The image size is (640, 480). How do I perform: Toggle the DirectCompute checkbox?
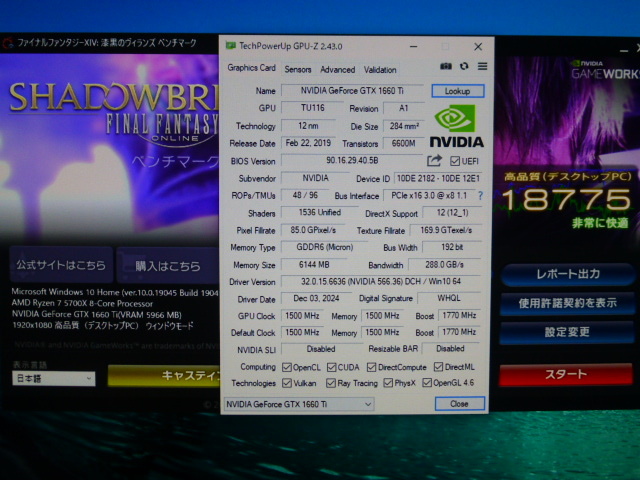pyautogui.click(x=371, y=367)
